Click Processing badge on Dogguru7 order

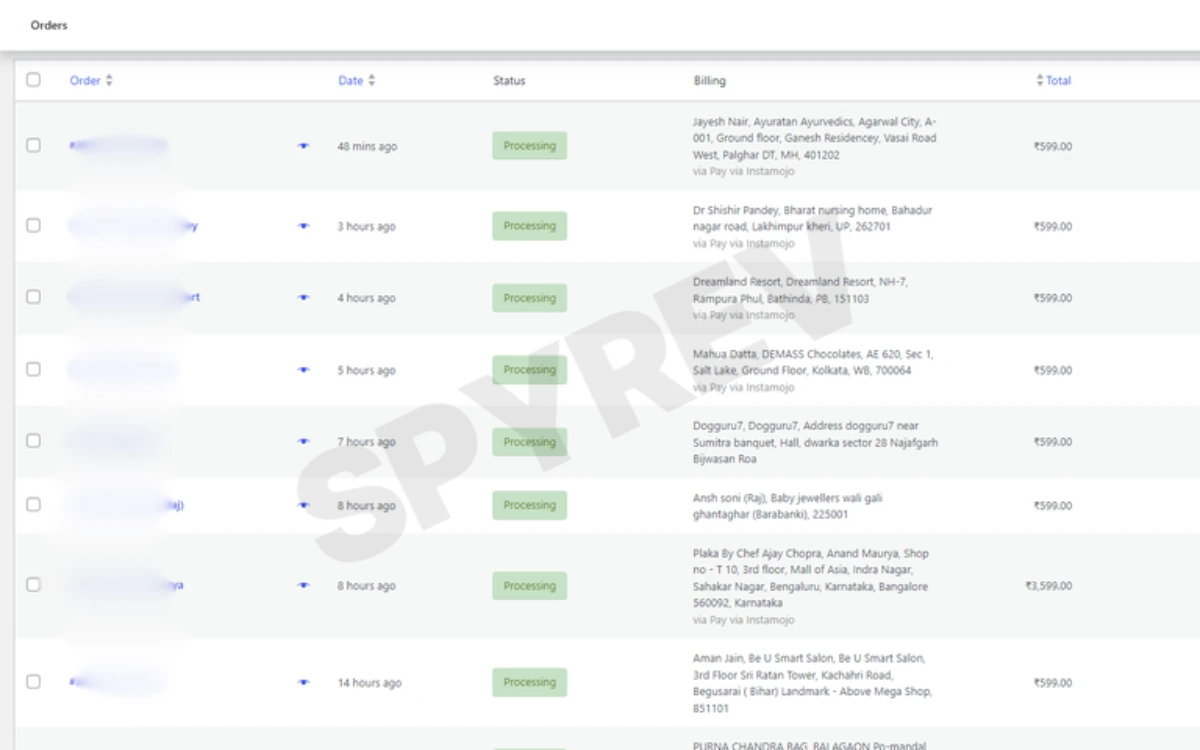(x=529, y=442)
